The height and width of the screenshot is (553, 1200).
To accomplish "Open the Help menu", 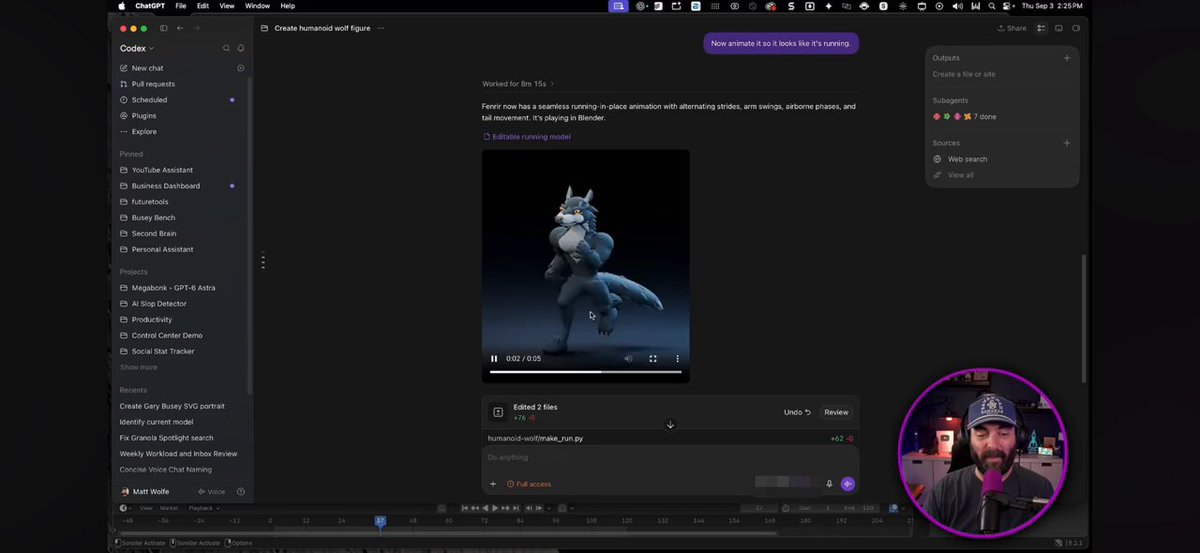I will (x=287, y=6).
